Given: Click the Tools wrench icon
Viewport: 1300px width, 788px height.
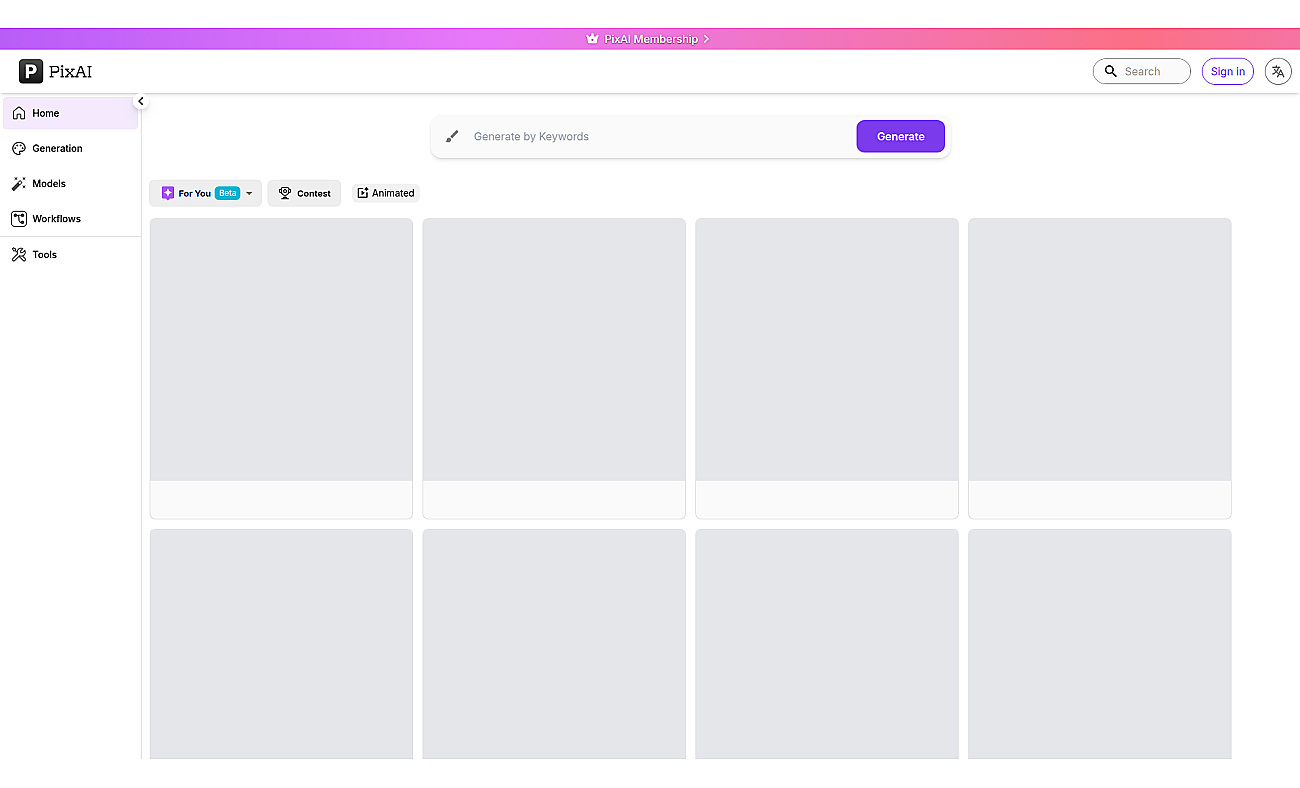Looking at the screenshot, I should tap(19, 254).
